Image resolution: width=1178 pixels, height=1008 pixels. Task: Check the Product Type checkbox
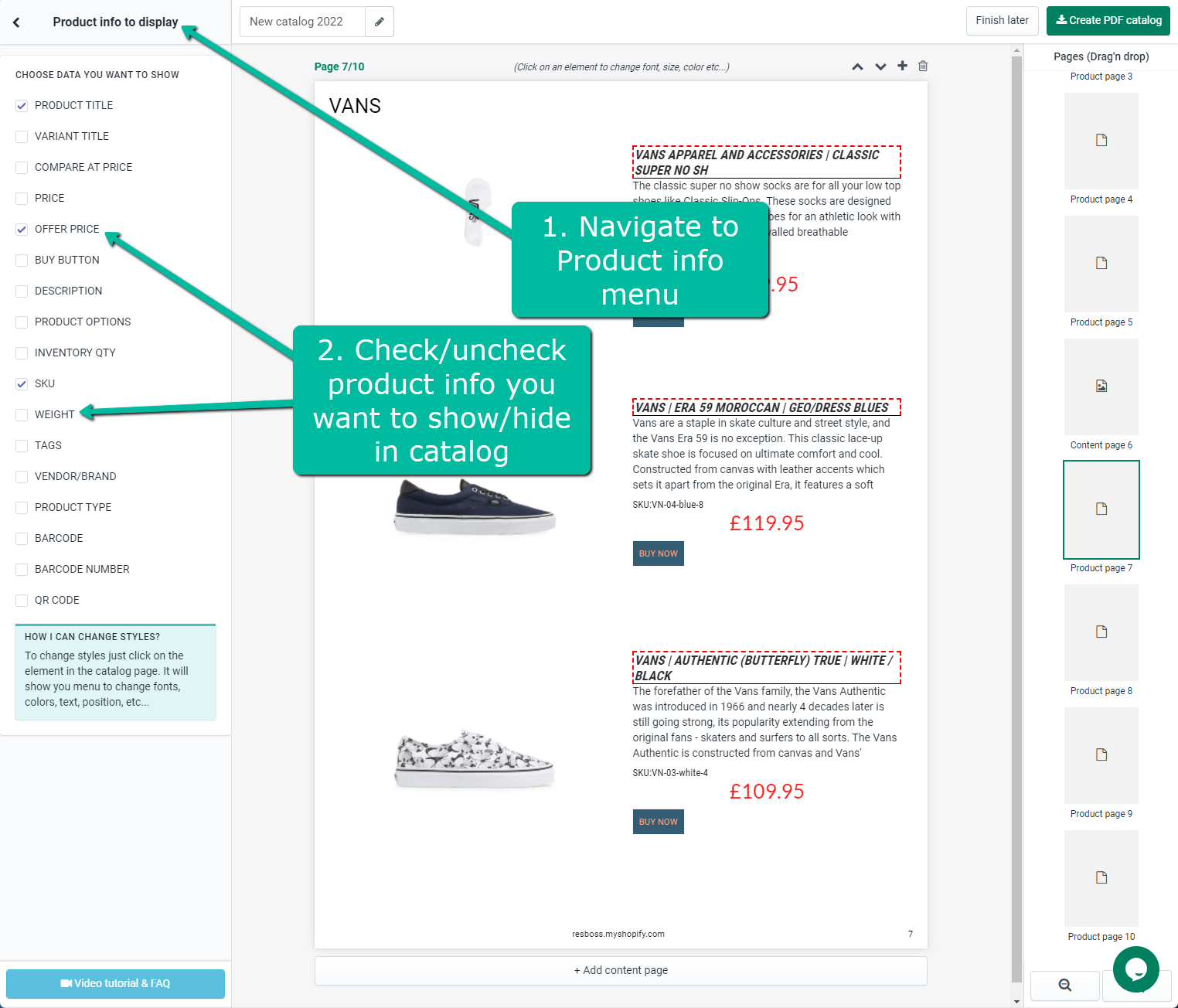22,508
